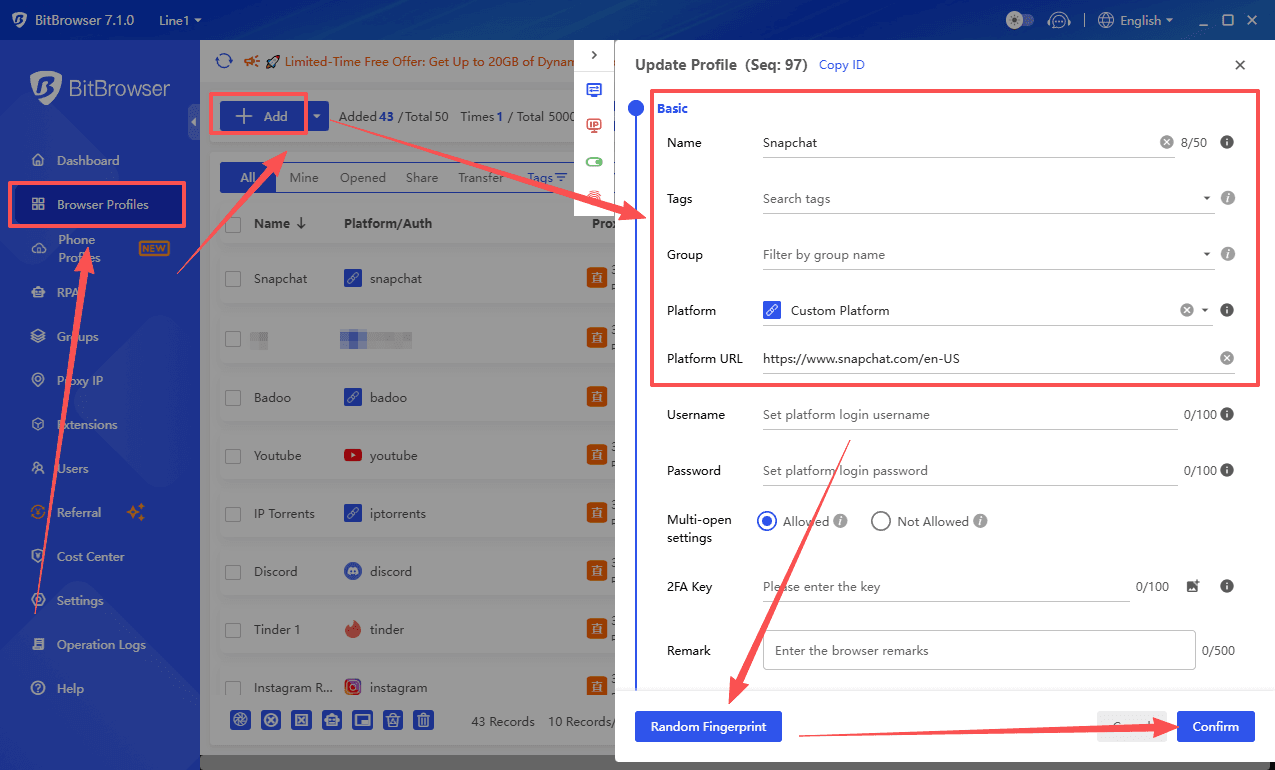This screenshot has width=1275, height=770.
Task: Open the Platform dropdown showing Custom Platform
Action: (1205, 311)
